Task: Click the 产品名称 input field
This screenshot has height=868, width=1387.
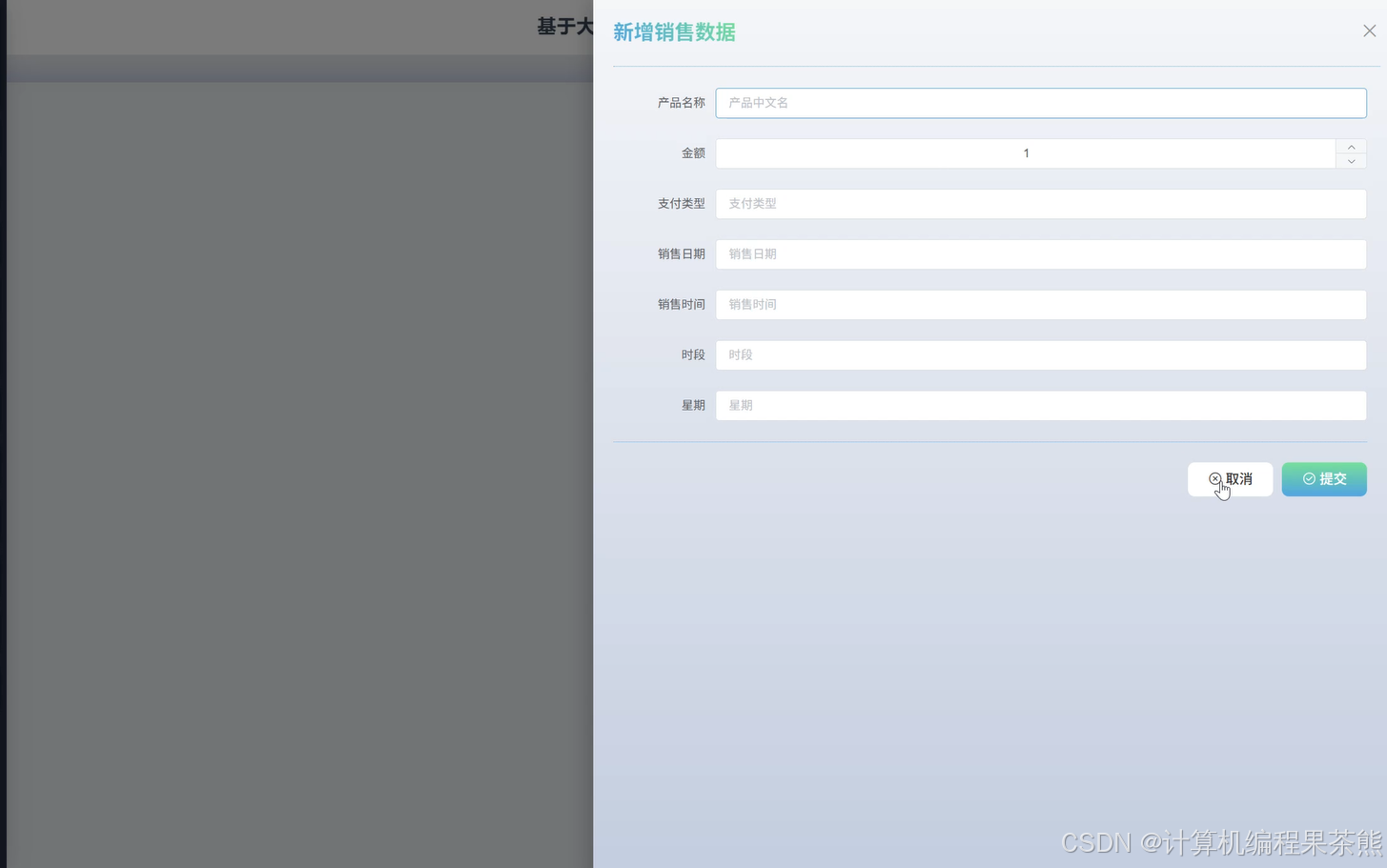Action: point(1041,103)
